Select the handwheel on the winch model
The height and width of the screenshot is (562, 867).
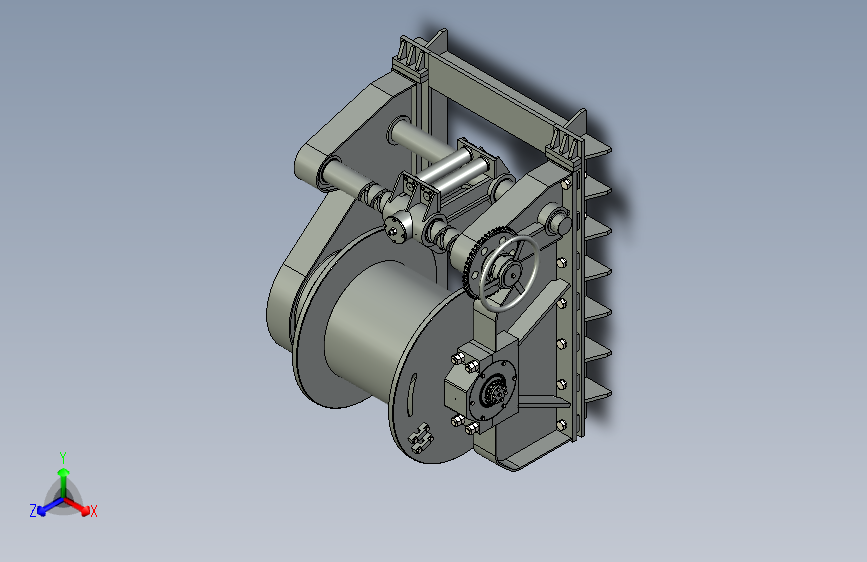tap(509, 273)
